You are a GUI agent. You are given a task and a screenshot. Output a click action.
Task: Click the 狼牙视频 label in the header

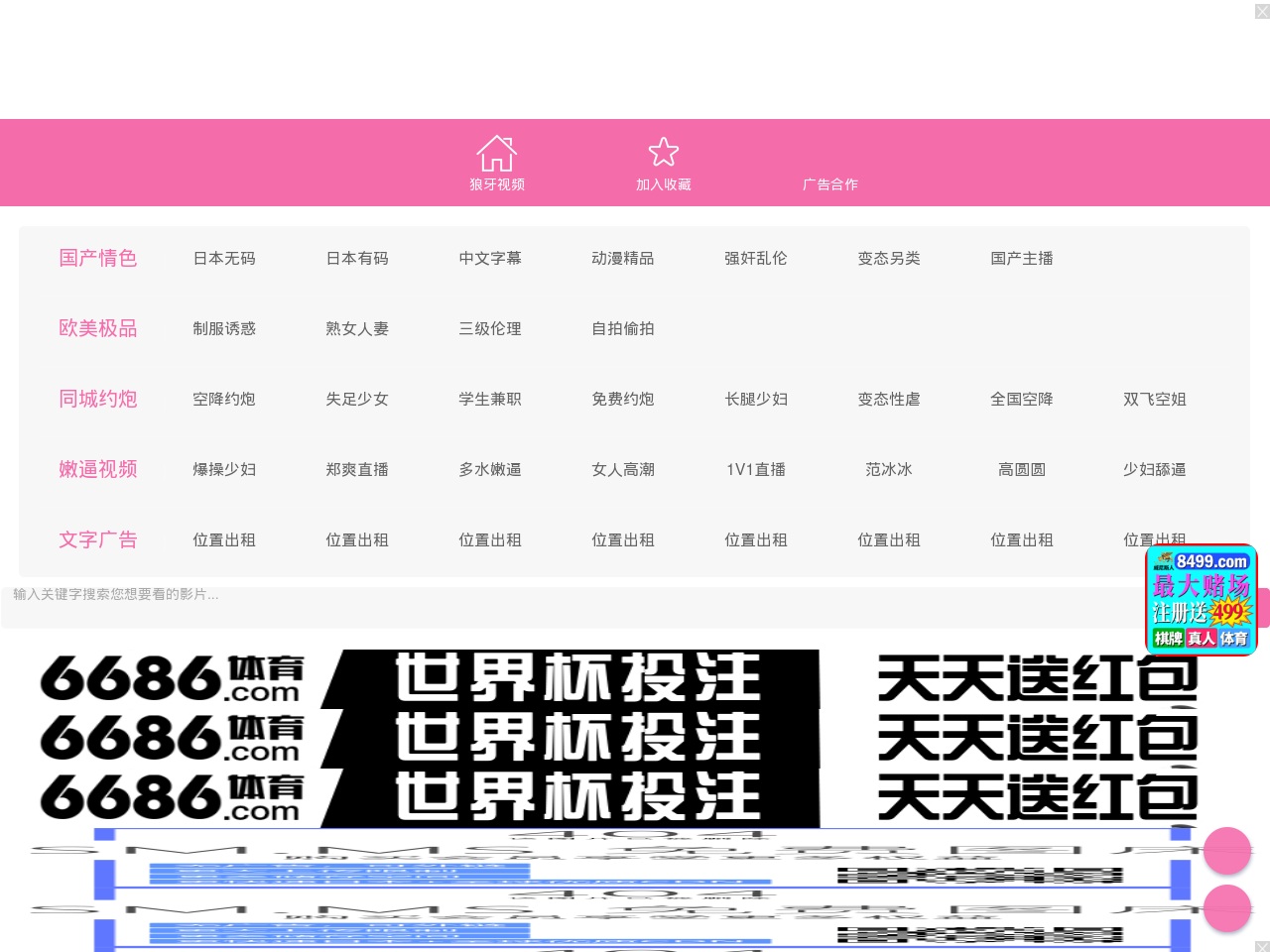497,184
